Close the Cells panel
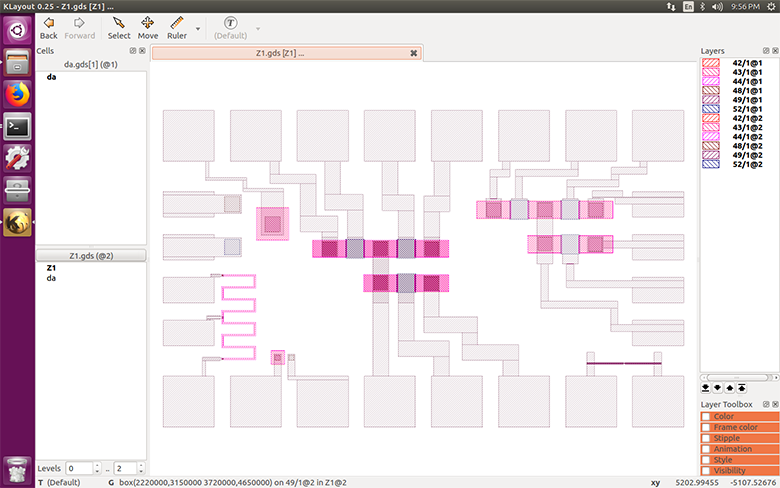 [142, 51]
